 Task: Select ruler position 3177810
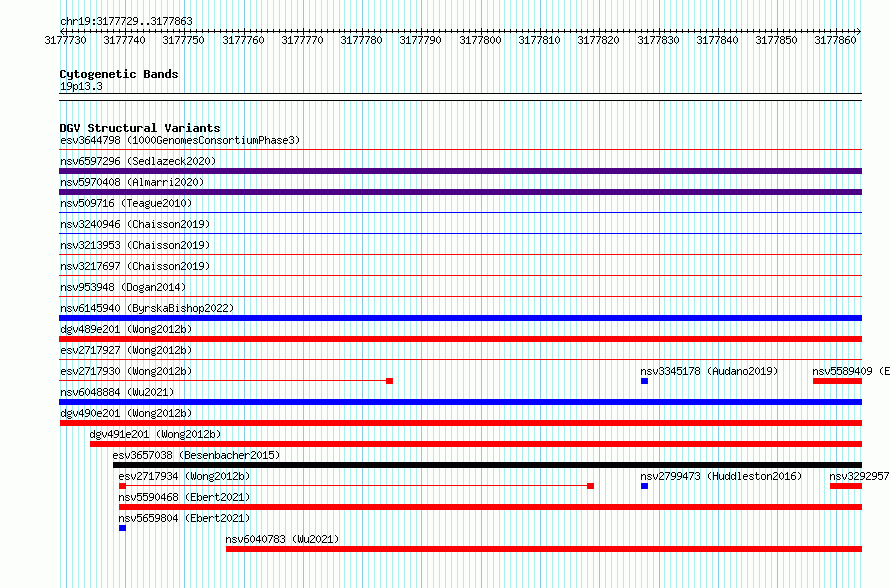tap(539, 40)
